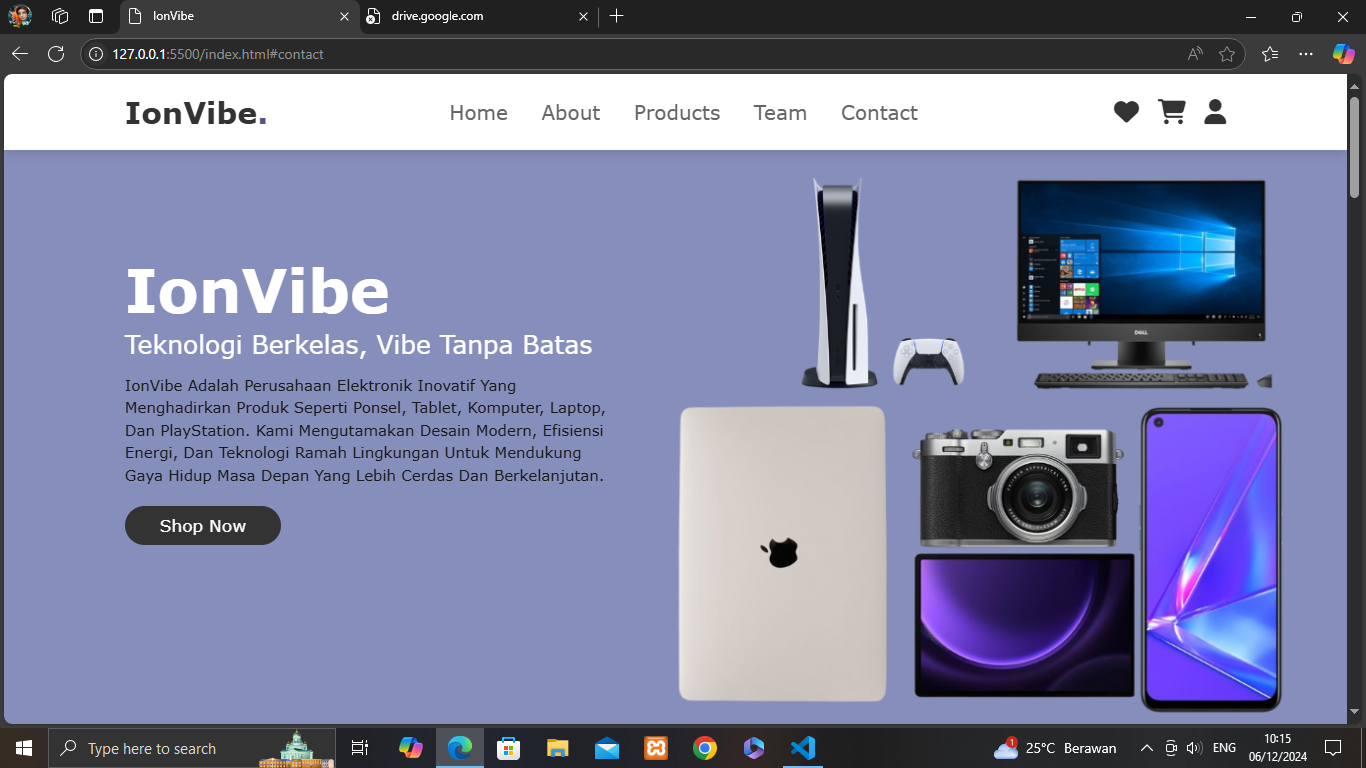This screenshot has width=1366, height=768.
Task: Open the Contact nav link
Action: (x=879, y=113)
